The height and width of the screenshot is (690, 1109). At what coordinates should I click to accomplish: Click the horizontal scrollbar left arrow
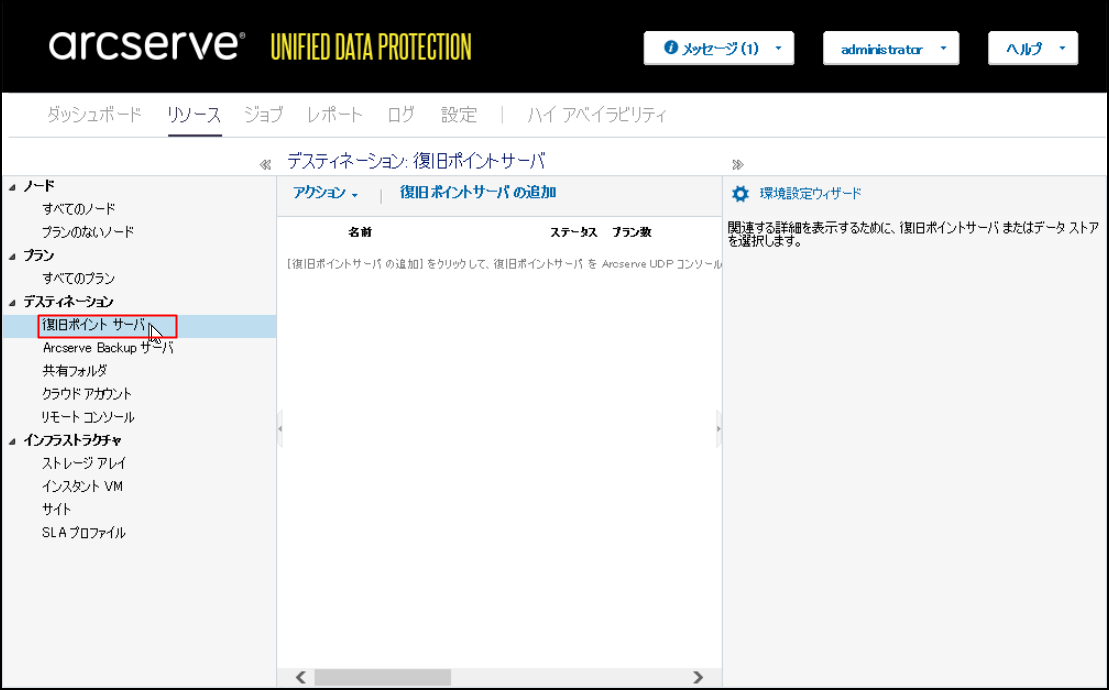[x=301, y=678]
